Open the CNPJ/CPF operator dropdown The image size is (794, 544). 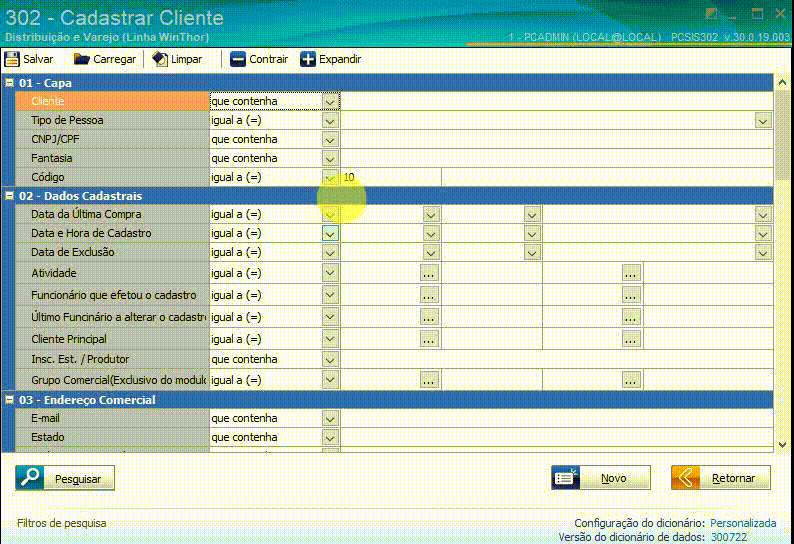[x=330, y=139]
